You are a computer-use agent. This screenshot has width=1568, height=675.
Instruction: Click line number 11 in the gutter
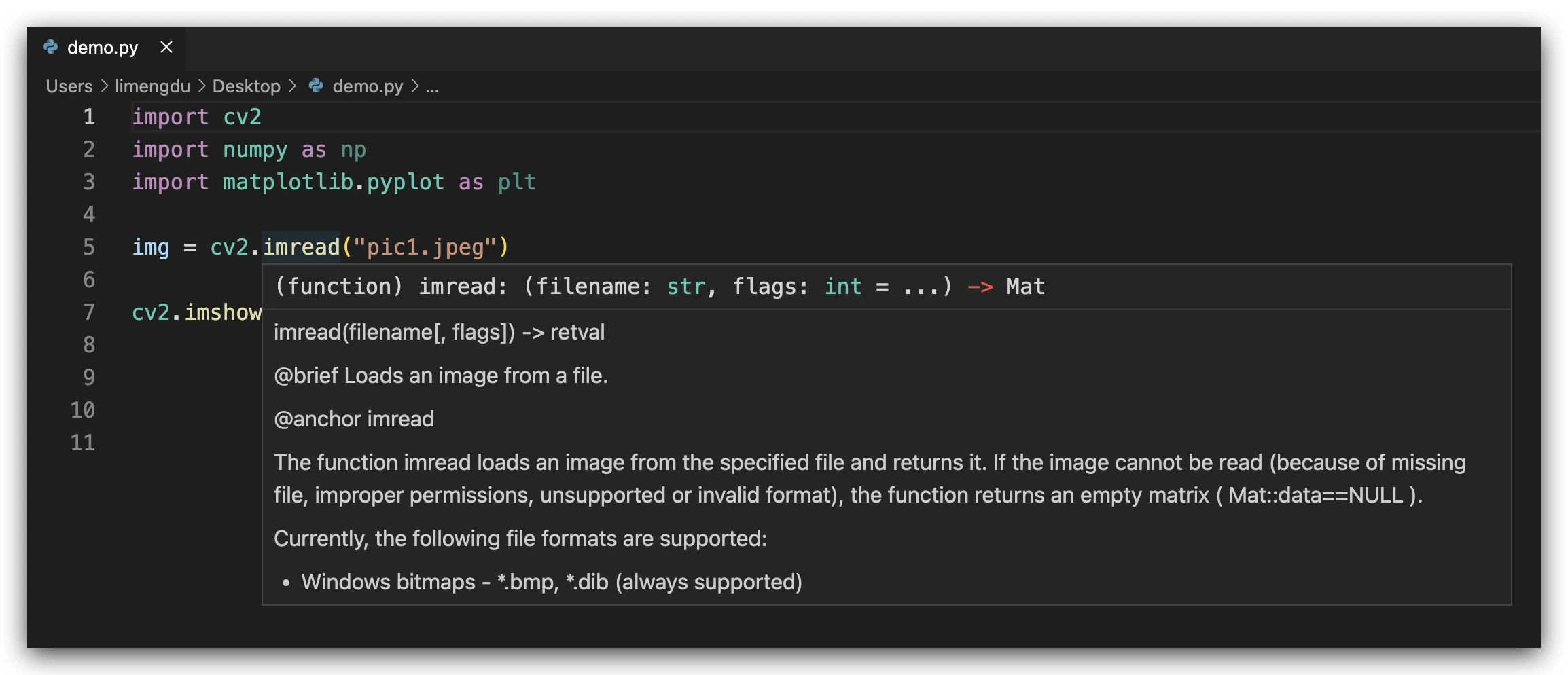click(83, 443)
